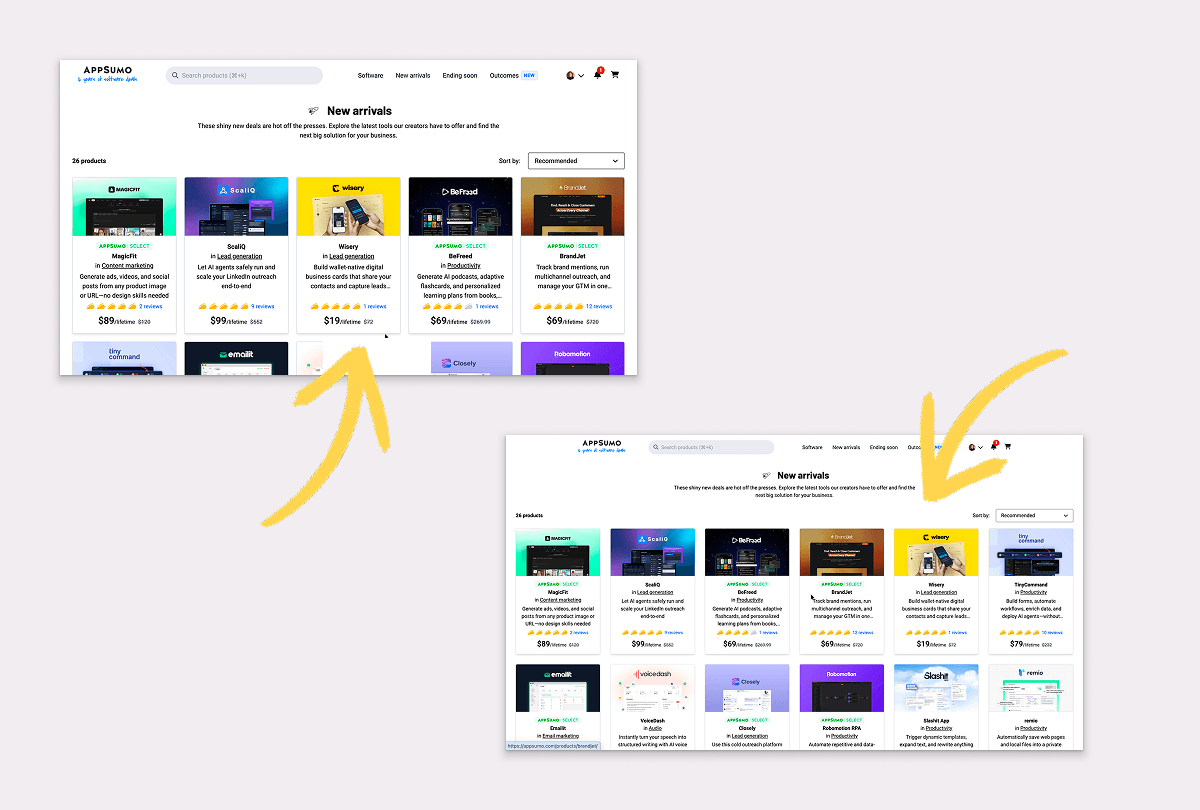Open emailit product image in bottom-right window
This screenshot has width=1200, height=810.
[557, 688]
